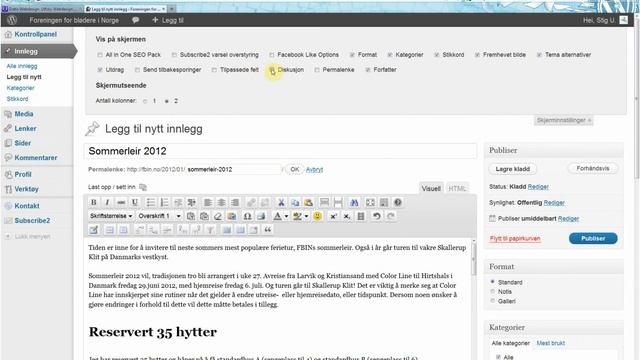Open Overskrift 1 format dropdown
Viewport: 640px width, 360px height.
pyautogui.click(x=159, y=216)
